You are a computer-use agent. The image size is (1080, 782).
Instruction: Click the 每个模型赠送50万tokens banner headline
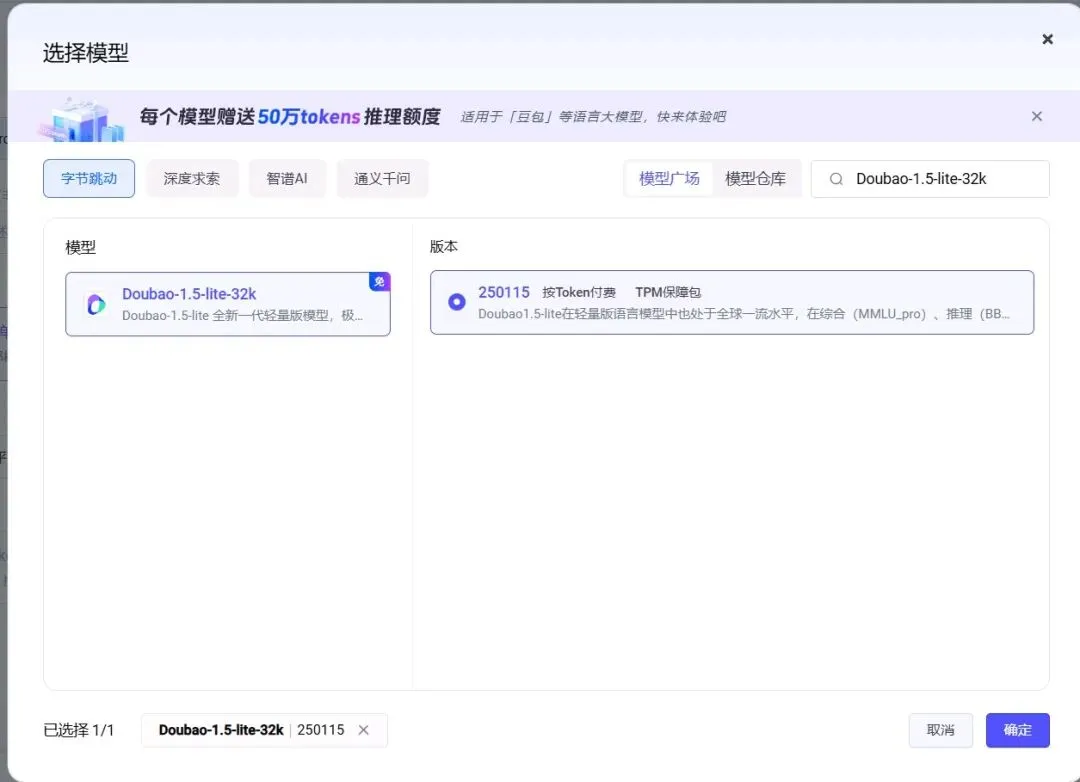click(290, 116)
